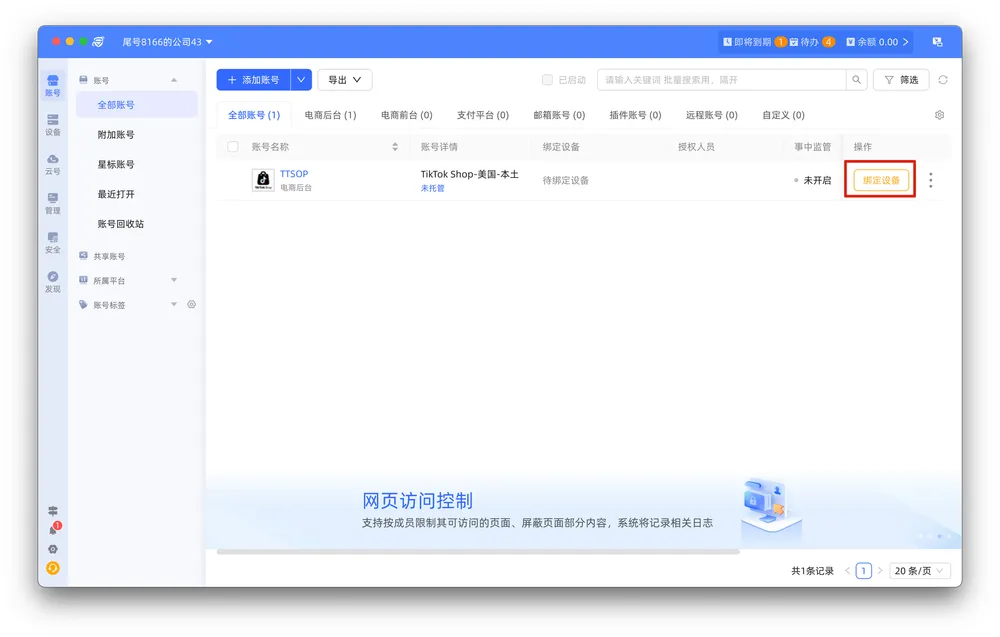Click the keyword search input field
1000x637 pixels.
[x=720, y=80]
